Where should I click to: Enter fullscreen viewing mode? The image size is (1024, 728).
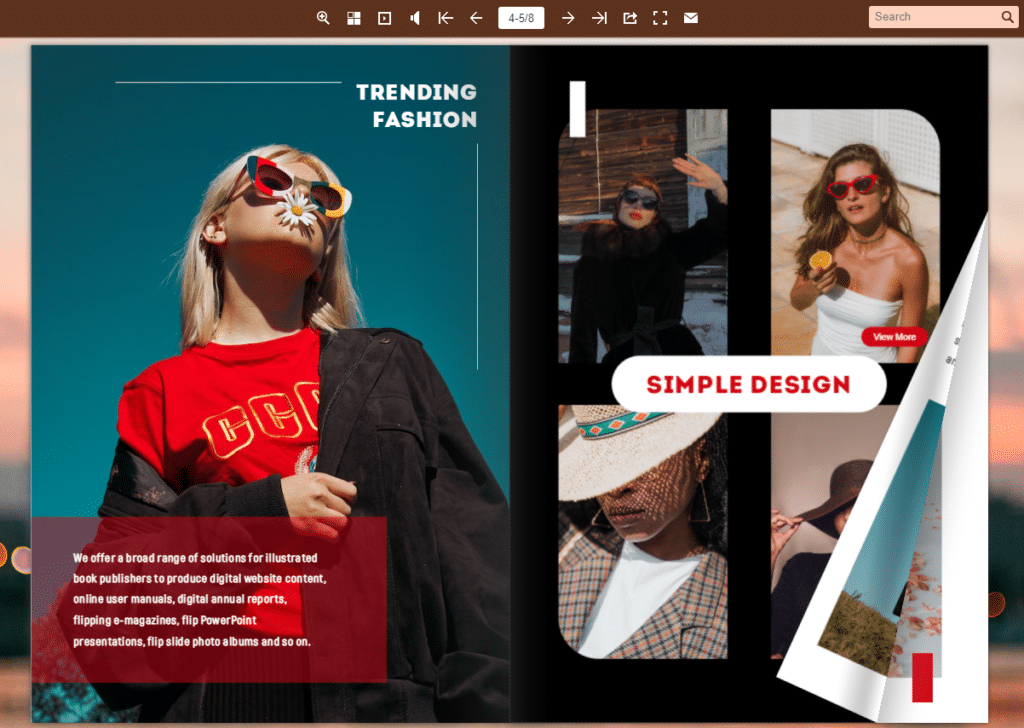click(660, 17)
